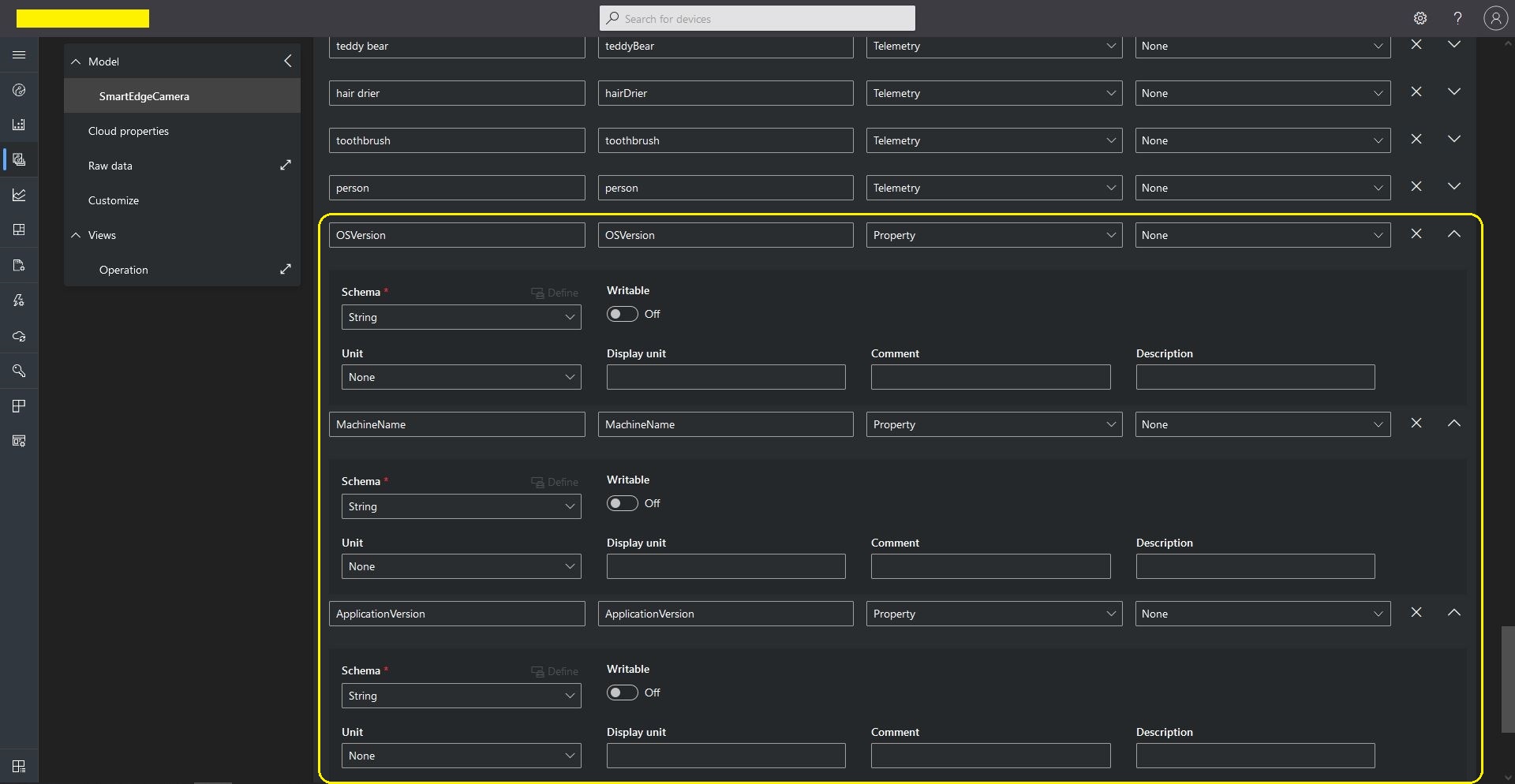Click the key icon in sidebar
1515x784 pixels.
coord(19,371)
